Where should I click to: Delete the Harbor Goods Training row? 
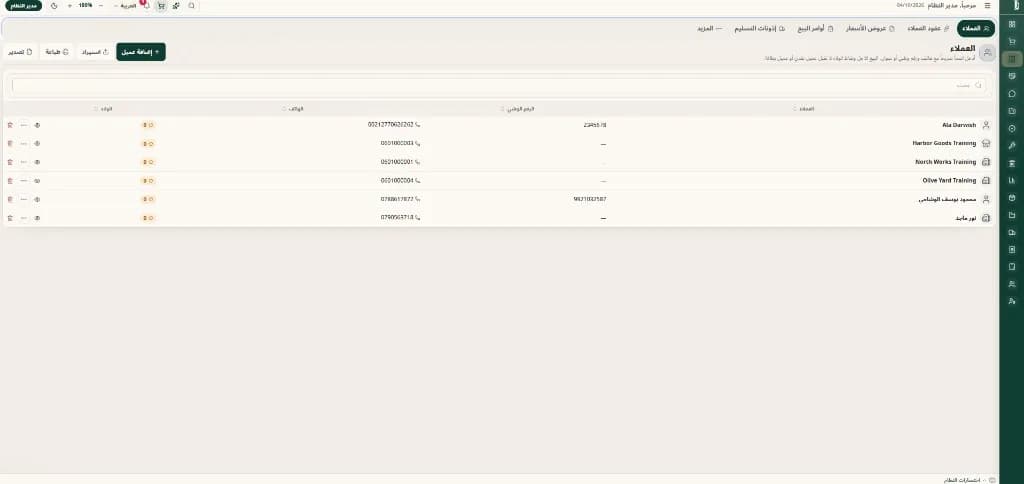(10, 143)
